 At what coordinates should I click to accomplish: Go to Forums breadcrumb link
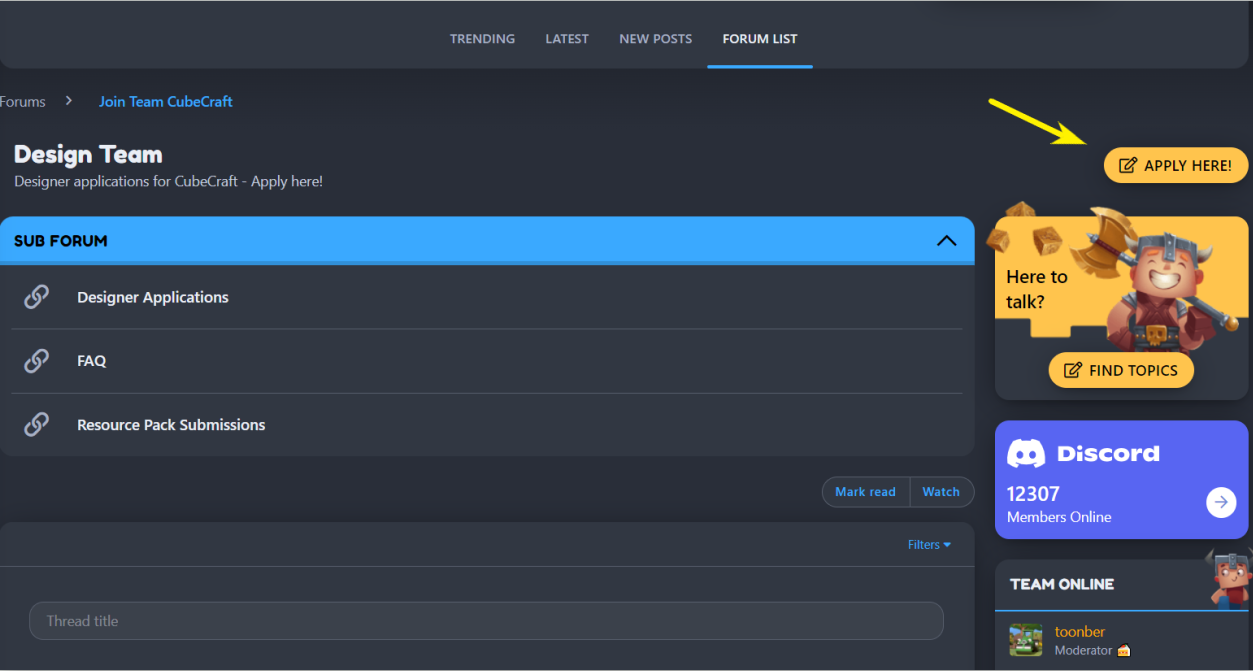coord(22,102)
